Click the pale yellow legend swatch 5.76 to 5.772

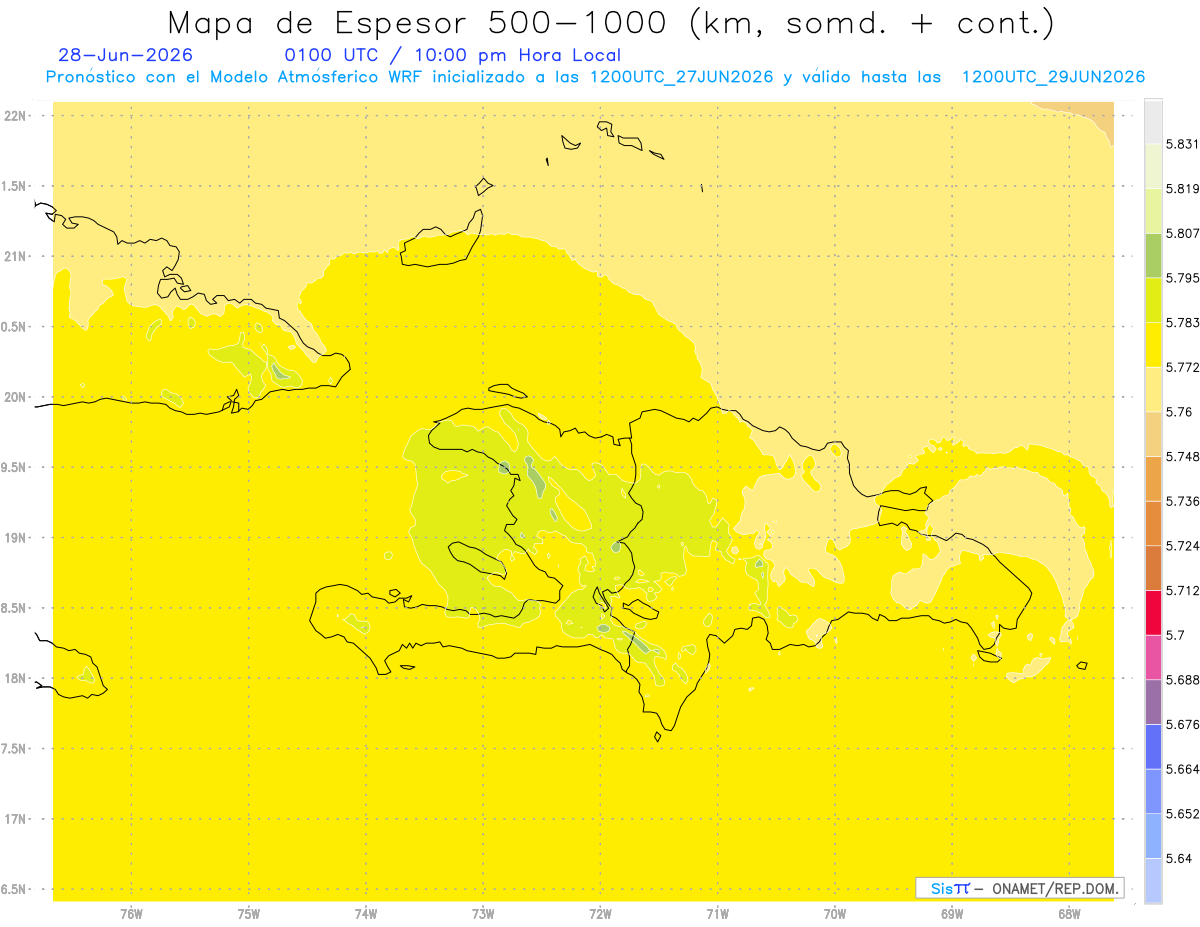pos(1153,389)
